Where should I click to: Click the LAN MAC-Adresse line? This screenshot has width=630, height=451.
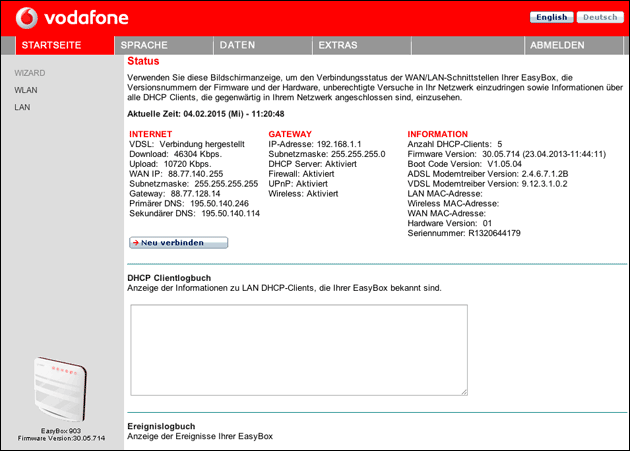click(445, 194)
